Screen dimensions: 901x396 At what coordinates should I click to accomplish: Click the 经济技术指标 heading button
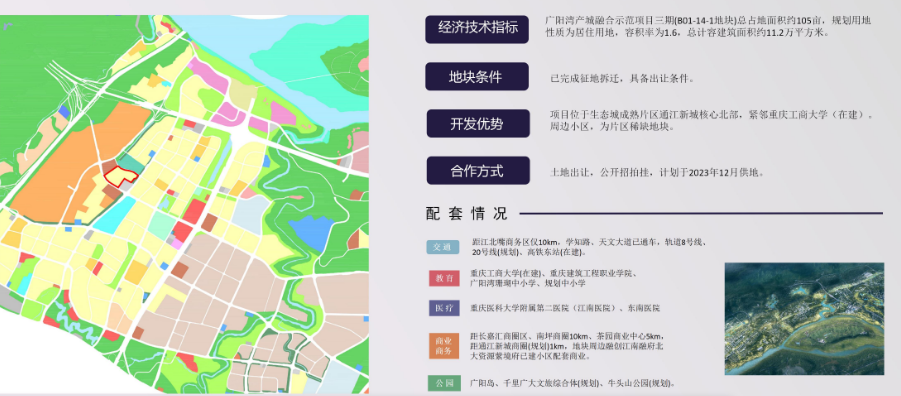pyautogui.click(x=477, y=29)
